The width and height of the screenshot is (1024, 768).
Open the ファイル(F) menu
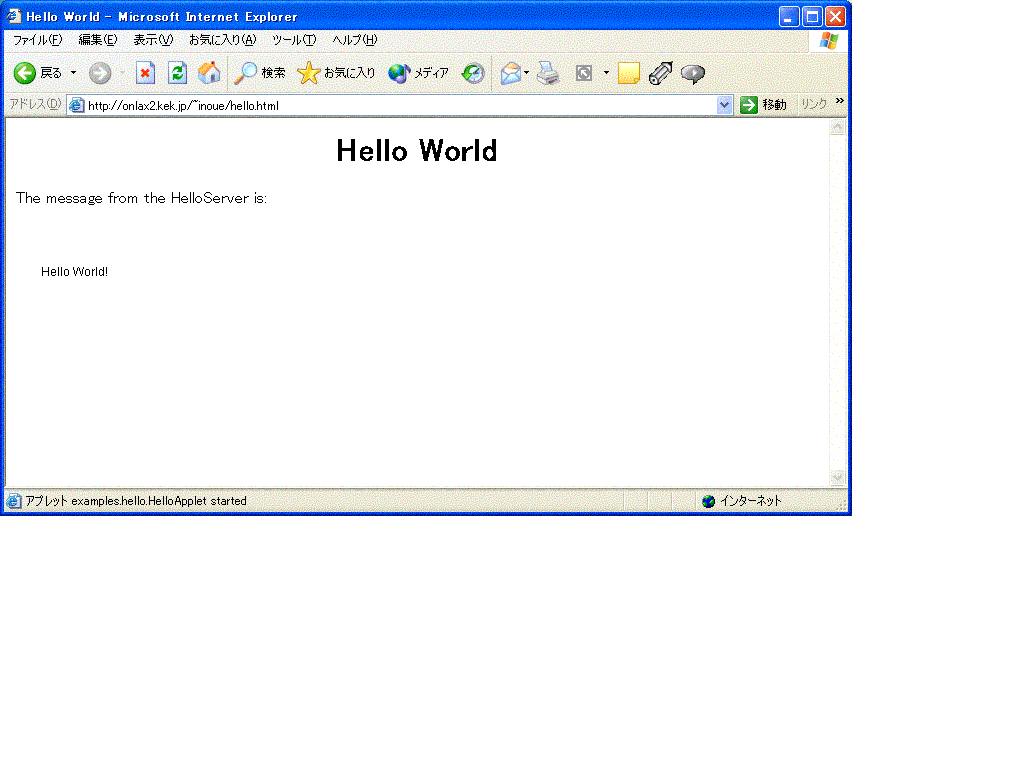pos(38,40)
